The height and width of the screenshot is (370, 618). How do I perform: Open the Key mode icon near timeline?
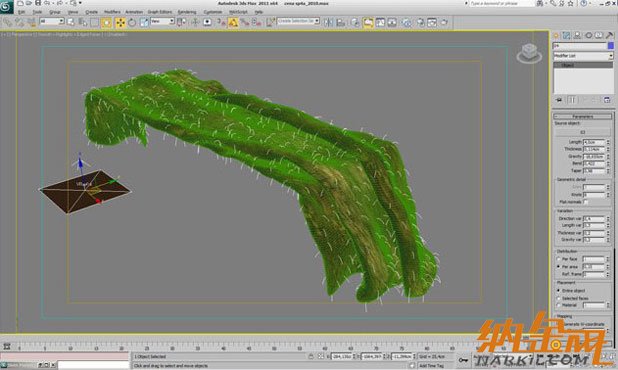point(464,360)
